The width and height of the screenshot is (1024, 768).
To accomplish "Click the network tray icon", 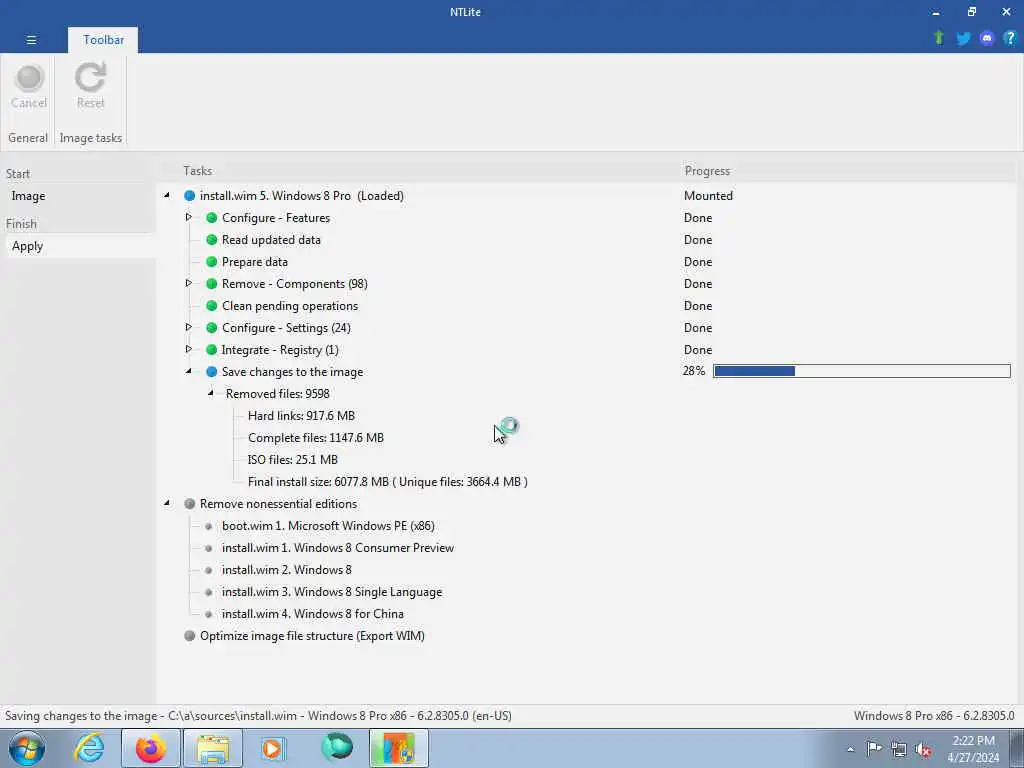I will pyautogui.click(x=899, y=749).
